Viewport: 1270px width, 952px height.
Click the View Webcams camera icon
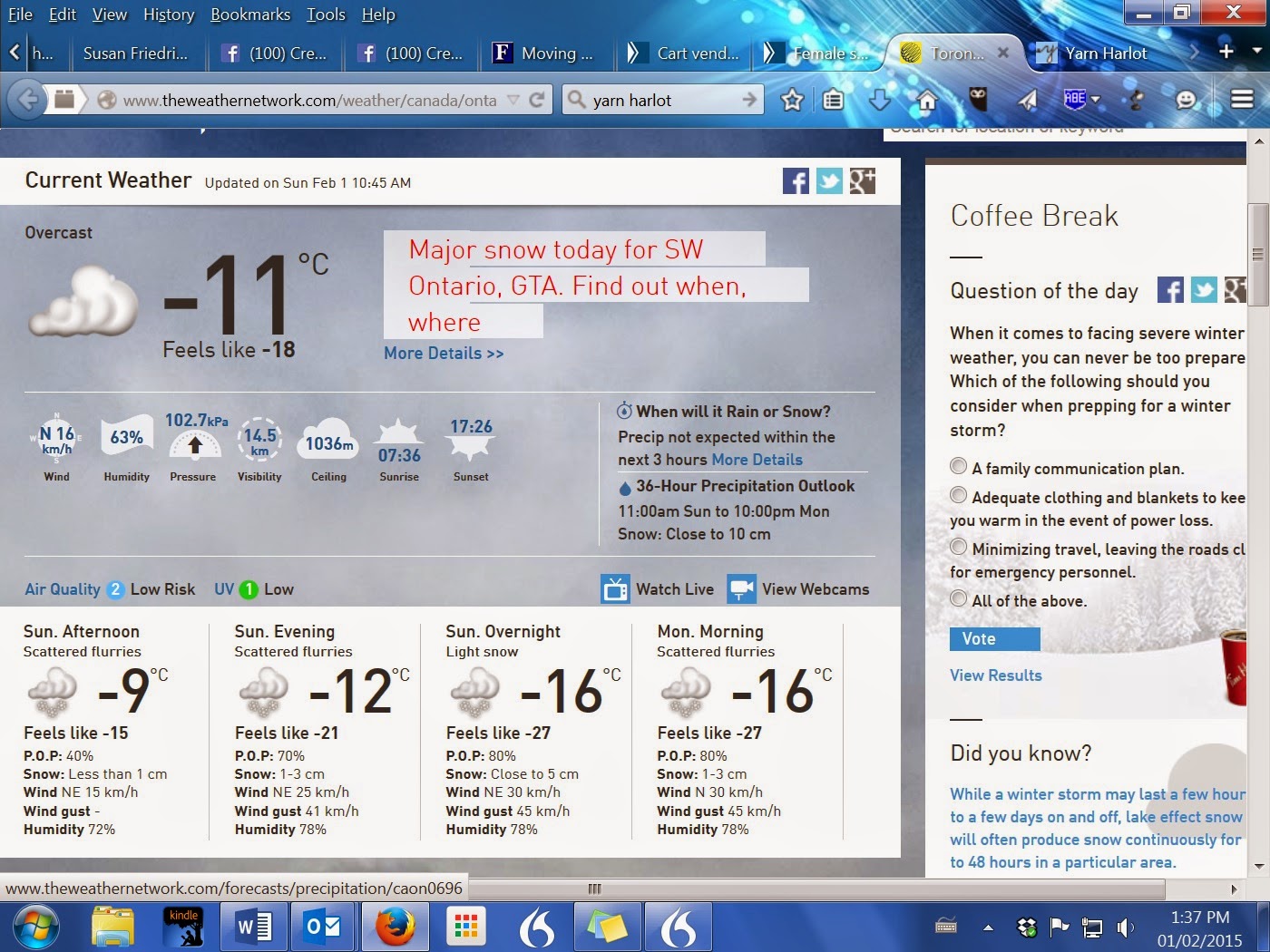click(742, 589)
